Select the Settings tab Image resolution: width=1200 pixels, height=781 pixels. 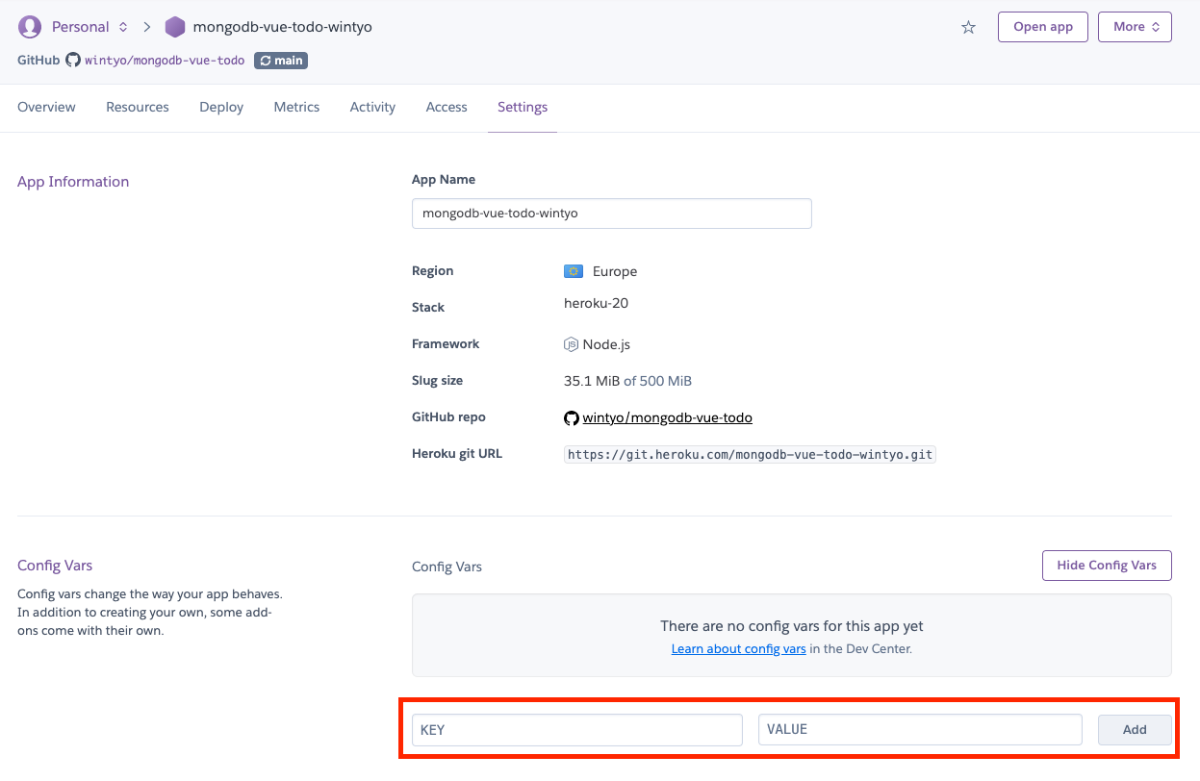(523, 107)
